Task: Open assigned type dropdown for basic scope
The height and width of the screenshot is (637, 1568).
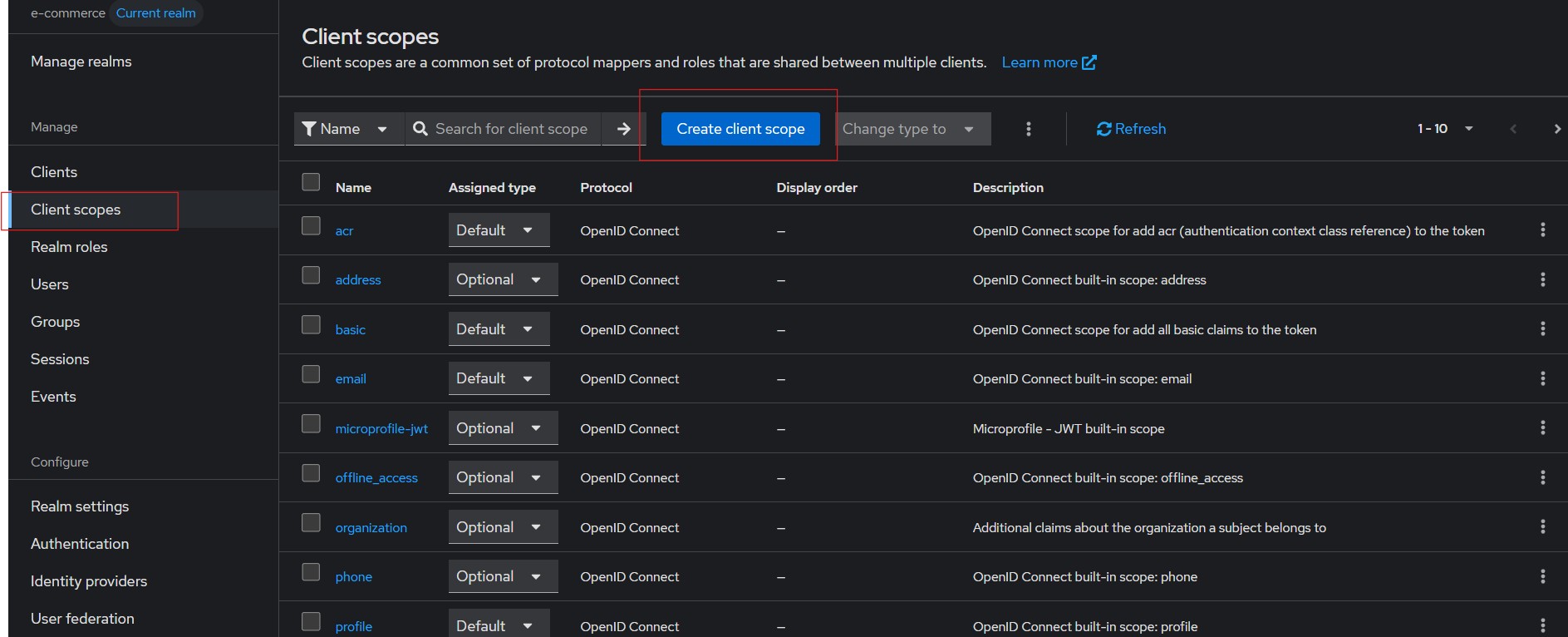Action: point(497,329)
